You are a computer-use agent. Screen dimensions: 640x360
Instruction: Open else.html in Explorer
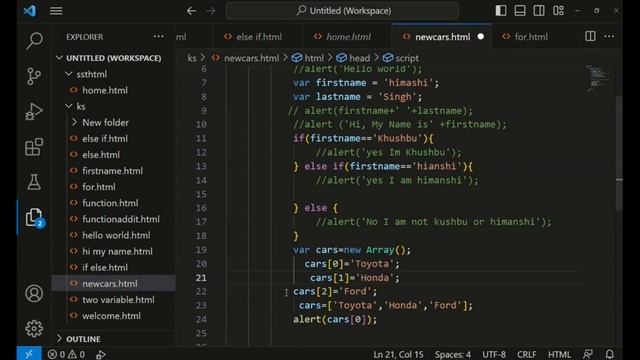click(114, 155)
